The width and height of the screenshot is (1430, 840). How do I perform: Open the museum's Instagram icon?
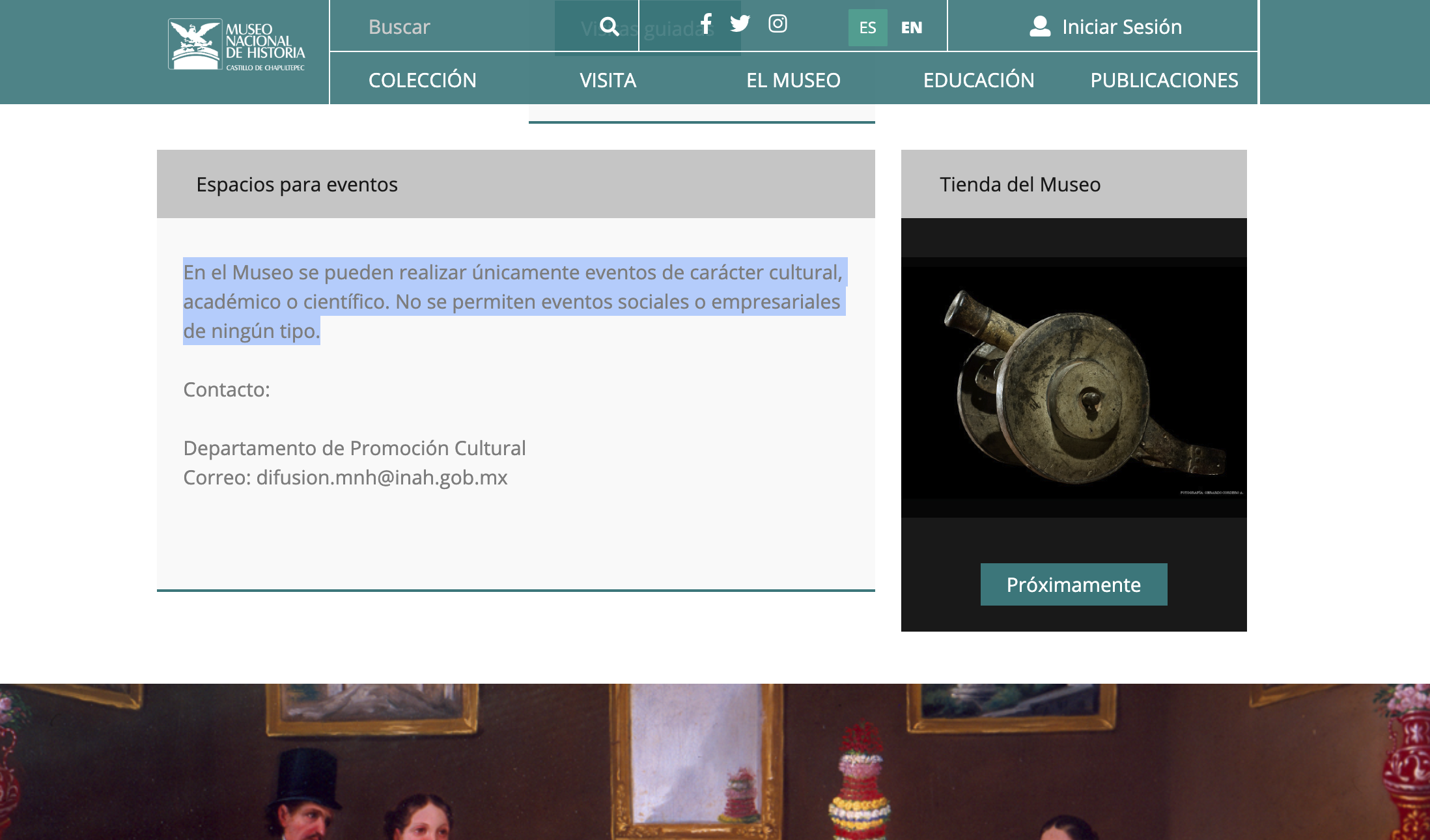[x=778, y=24]
